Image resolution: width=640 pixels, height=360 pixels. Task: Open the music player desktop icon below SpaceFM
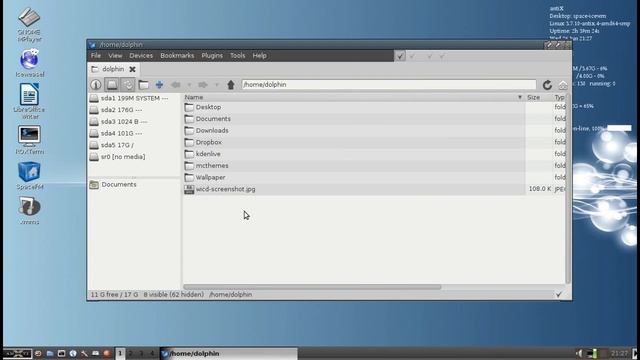point(29,211)
